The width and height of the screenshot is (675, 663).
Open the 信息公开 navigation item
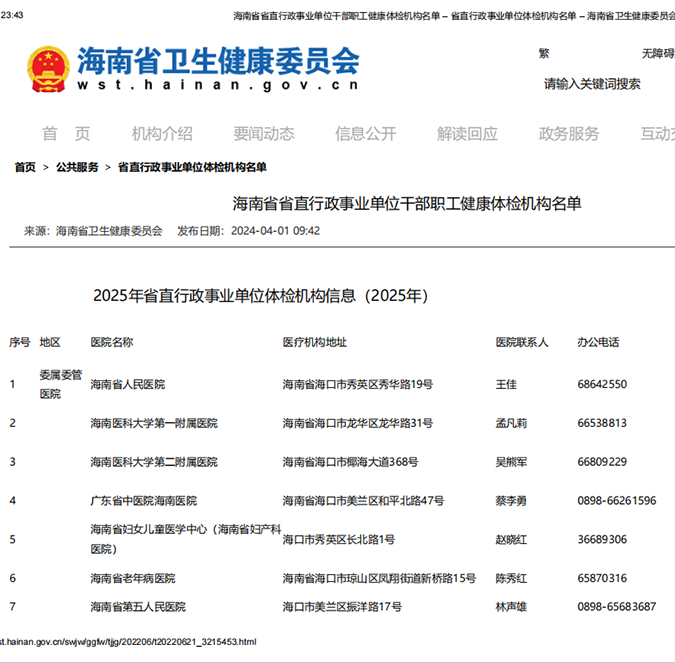click(x=365, y=134)
